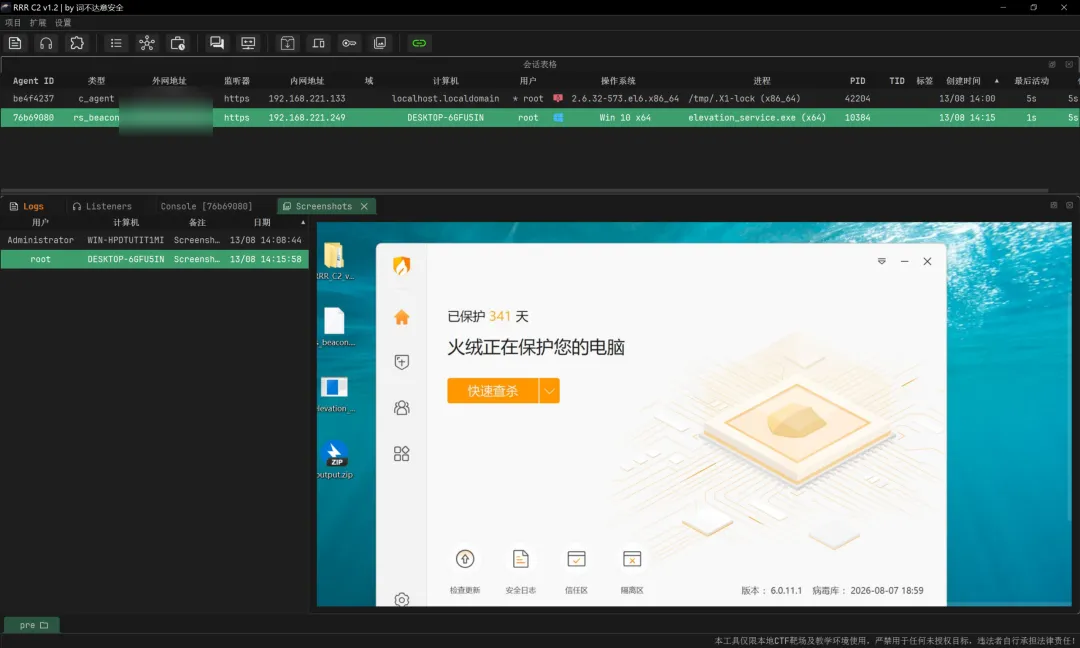Float the 会话表格 panel
1080x648 pixels.
(x=1052, y=64)
